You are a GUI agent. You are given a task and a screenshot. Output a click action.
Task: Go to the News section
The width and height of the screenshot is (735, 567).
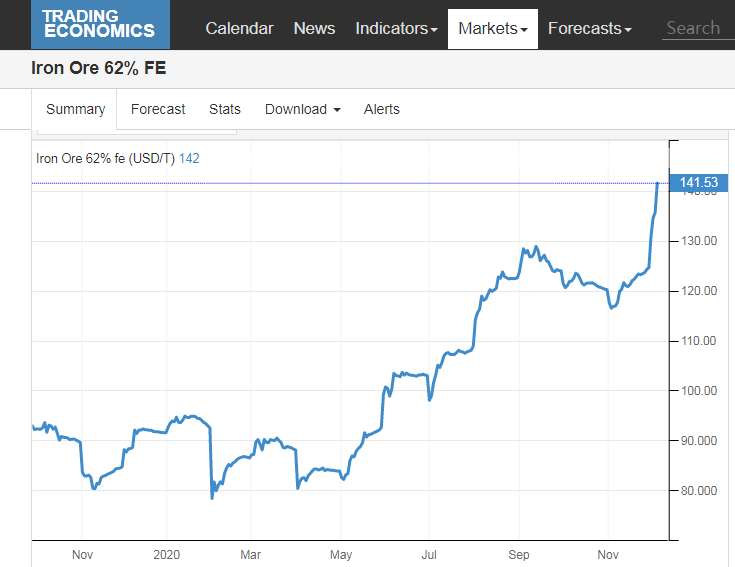pos(314,28)
